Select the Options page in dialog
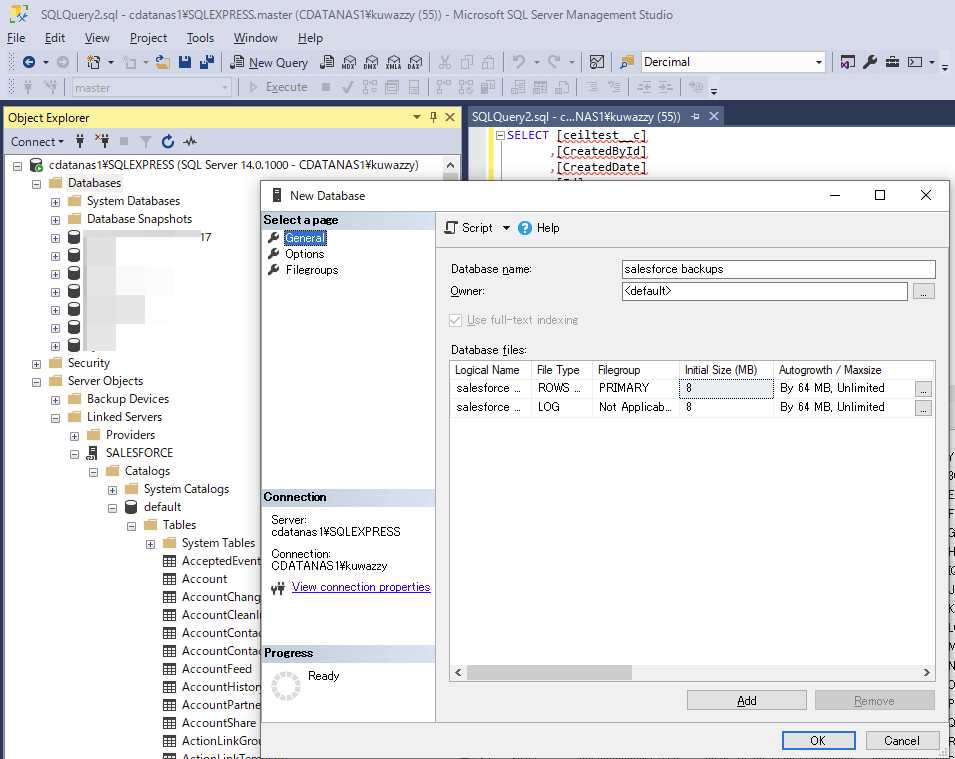955x759 pixels. tap(304, 254)
